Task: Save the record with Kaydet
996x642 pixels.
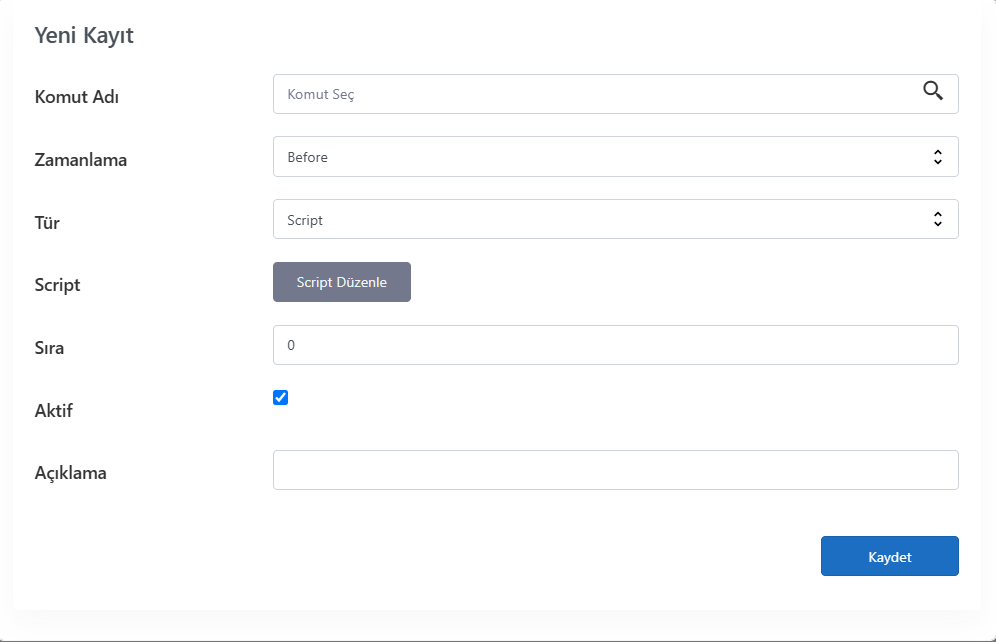Action: point(889,556)
